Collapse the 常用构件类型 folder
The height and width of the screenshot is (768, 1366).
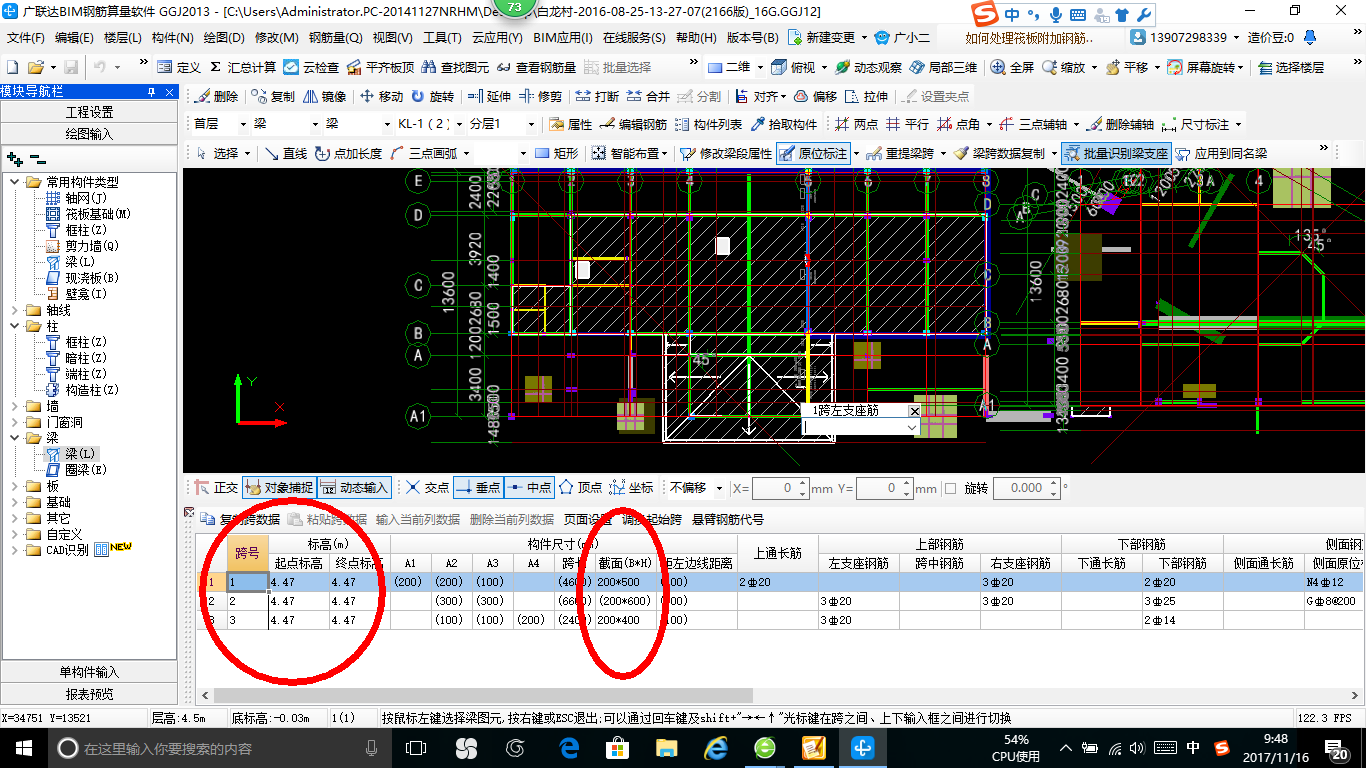coord(14,182)
